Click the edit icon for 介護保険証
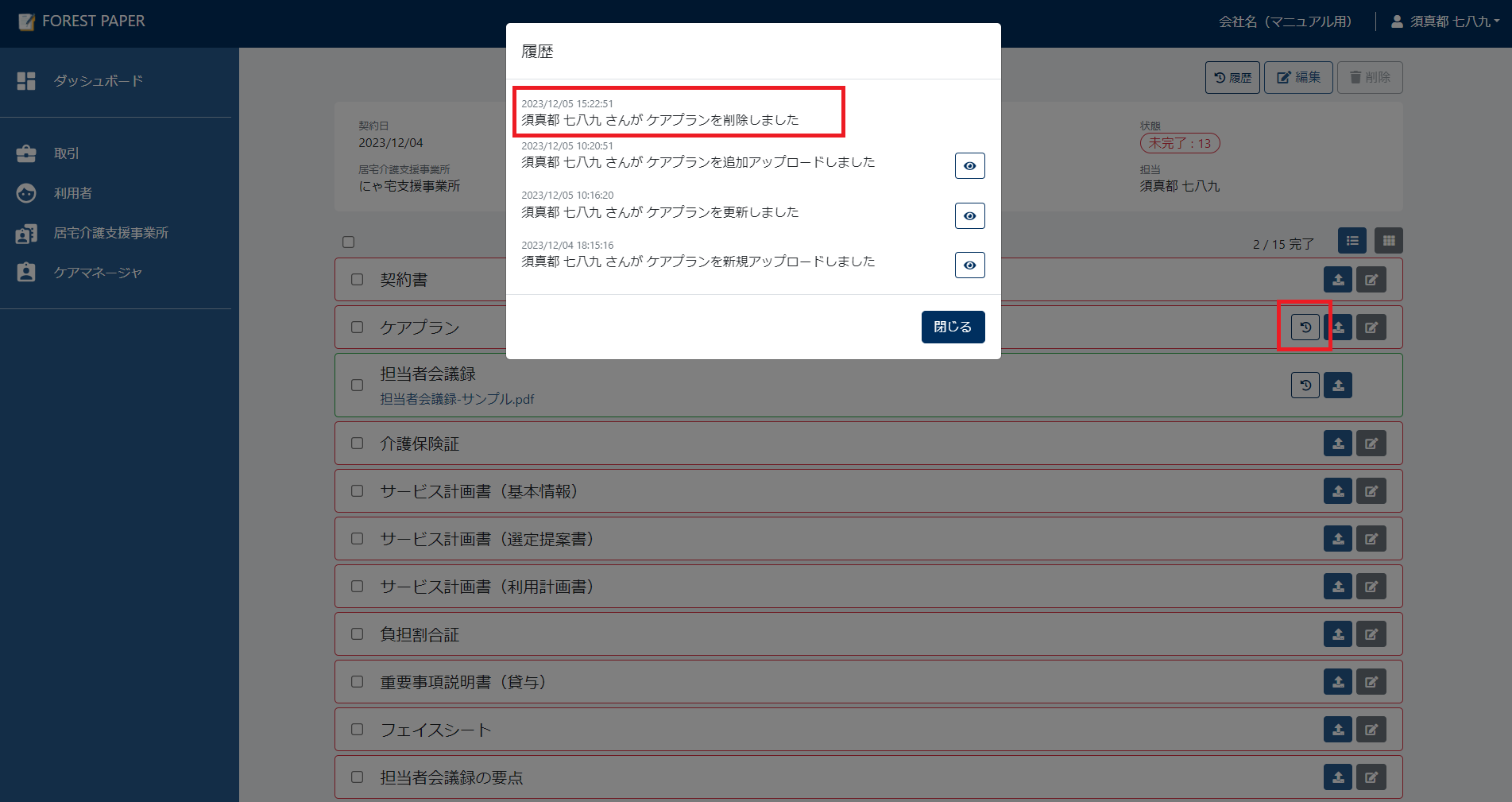Viewport: 1512px width, 802px height. coord(1371,444)
